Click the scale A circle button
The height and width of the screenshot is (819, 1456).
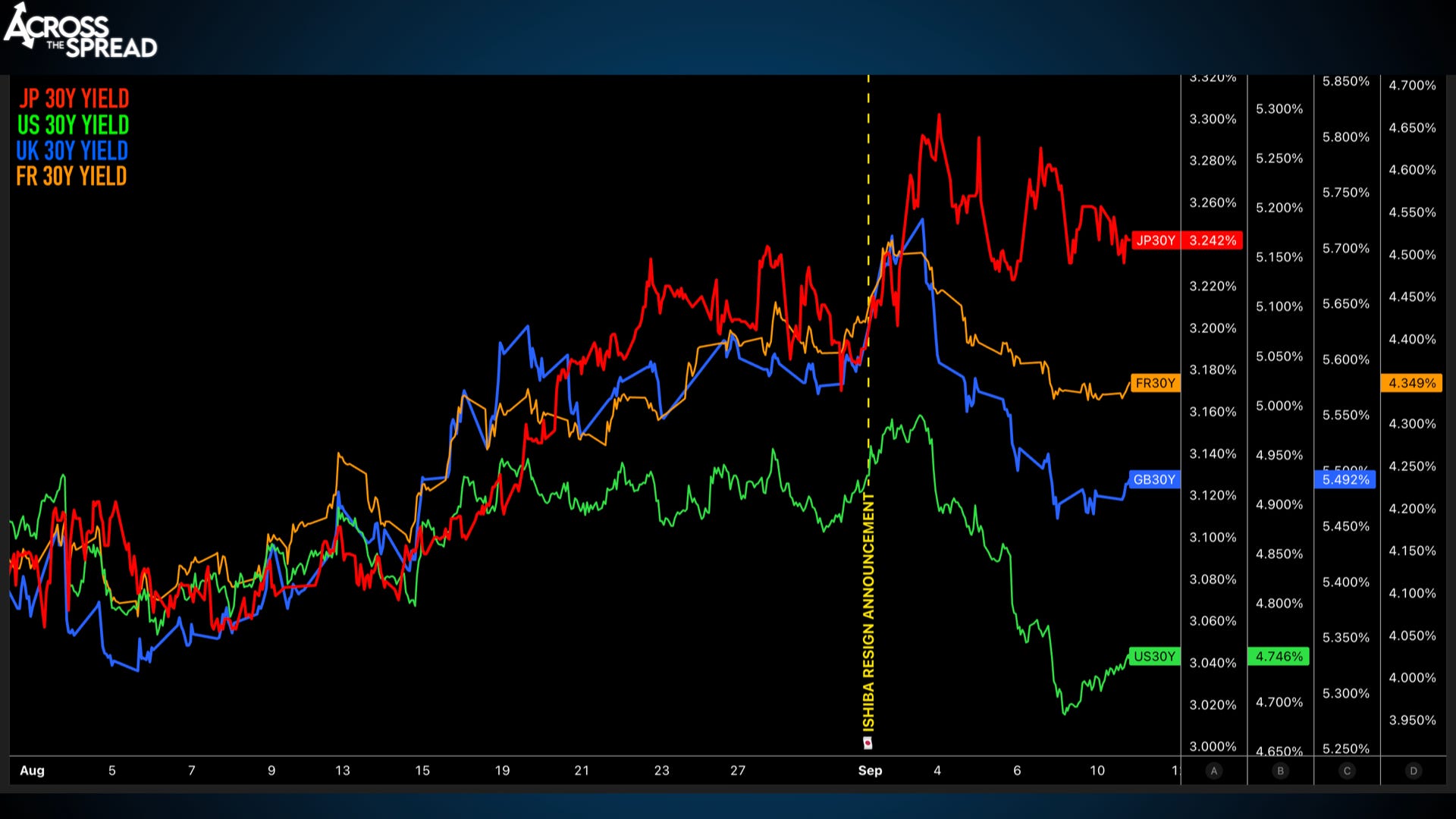pos(1213,770)
